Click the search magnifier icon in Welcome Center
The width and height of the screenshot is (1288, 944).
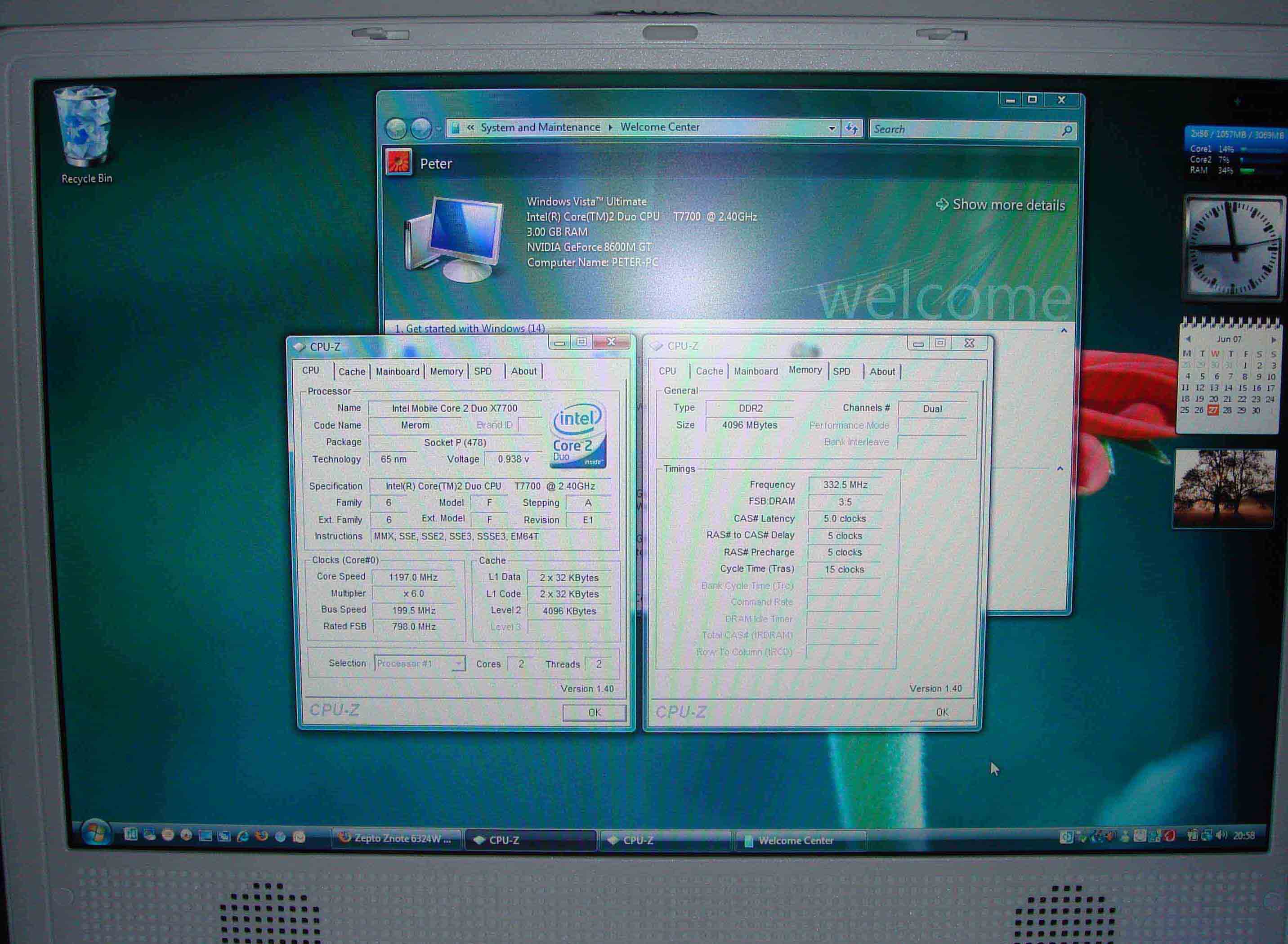coord(1067,130)
